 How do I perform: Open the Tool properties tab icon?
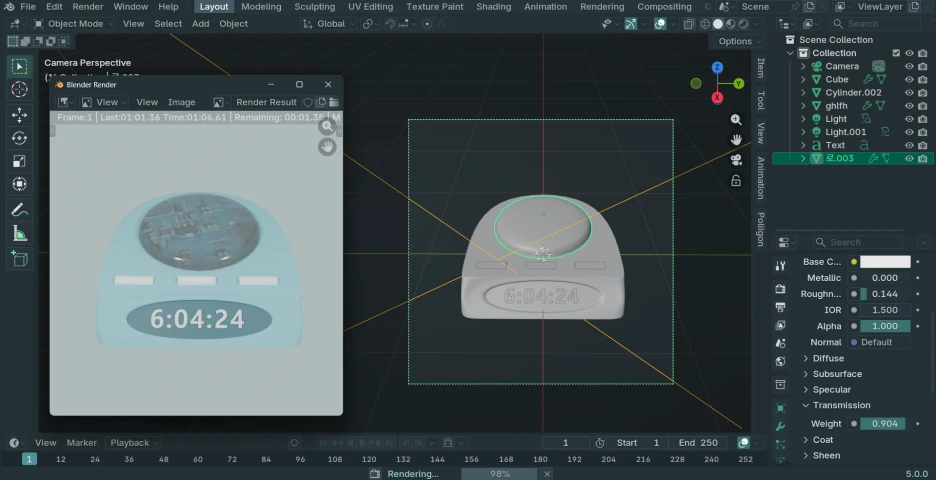coord(780,266)
